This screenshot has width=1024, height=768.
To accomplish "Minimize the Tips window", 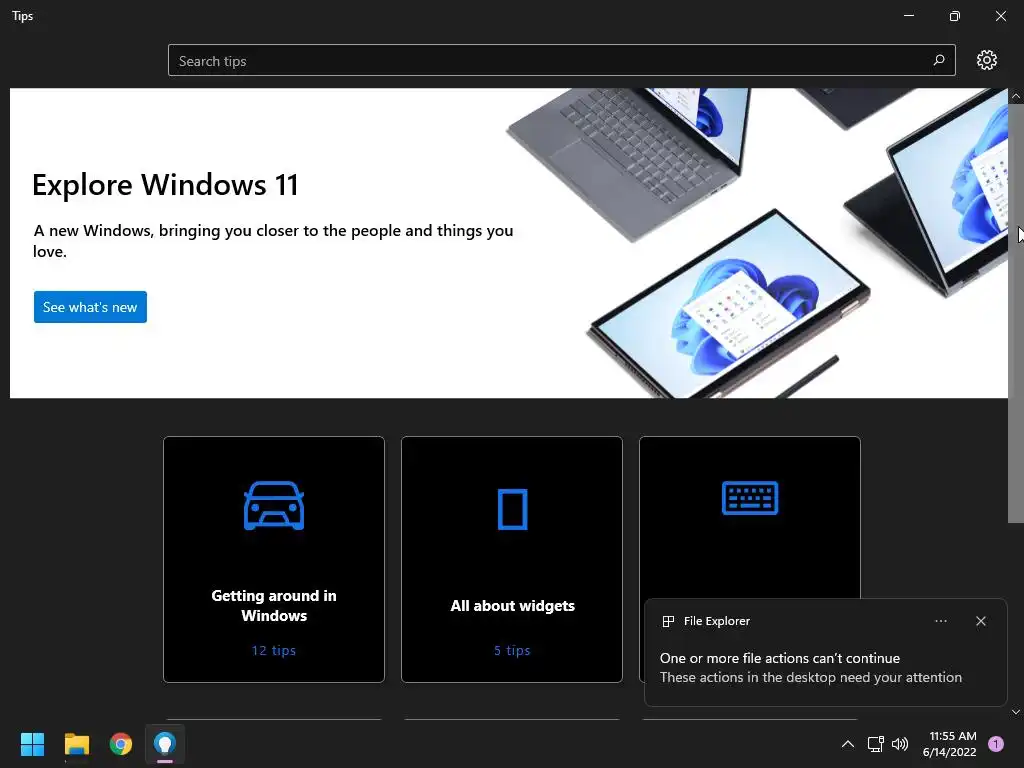I will click(x=908, y=16).
